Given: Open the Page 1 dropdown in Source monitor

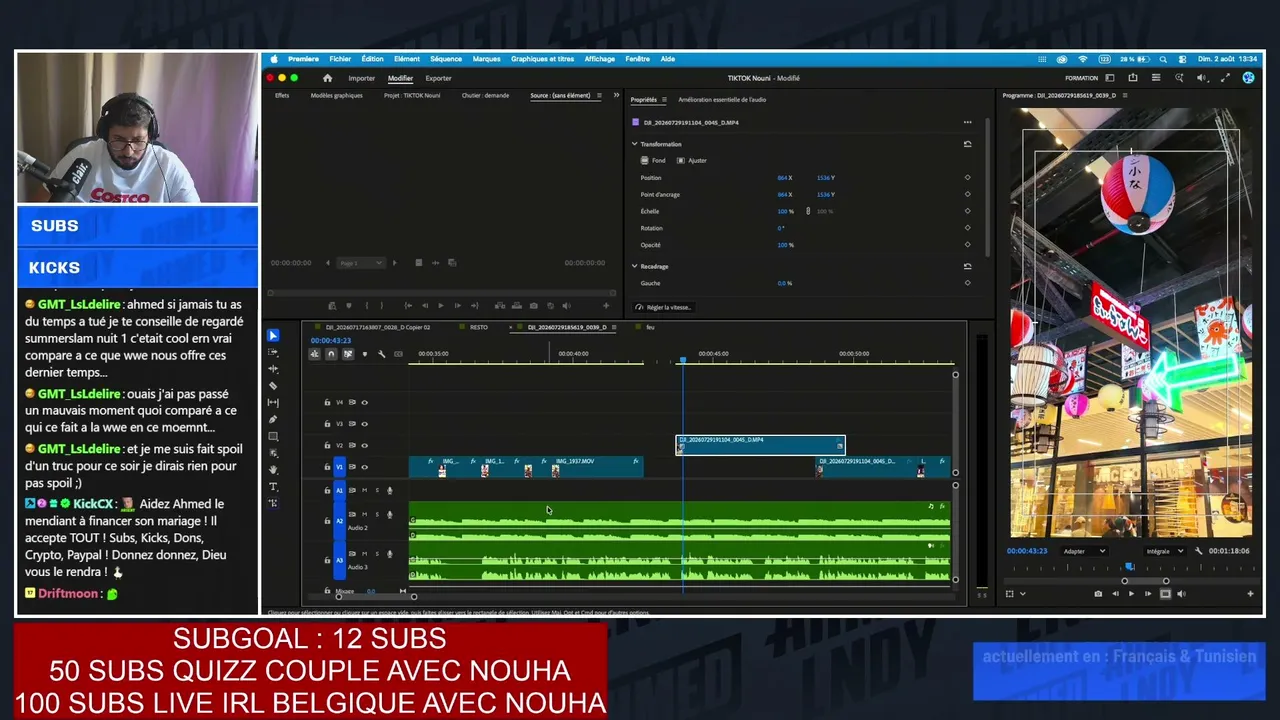Looking at the screenshot, I should pyautogui.click(x=360, y=263).
